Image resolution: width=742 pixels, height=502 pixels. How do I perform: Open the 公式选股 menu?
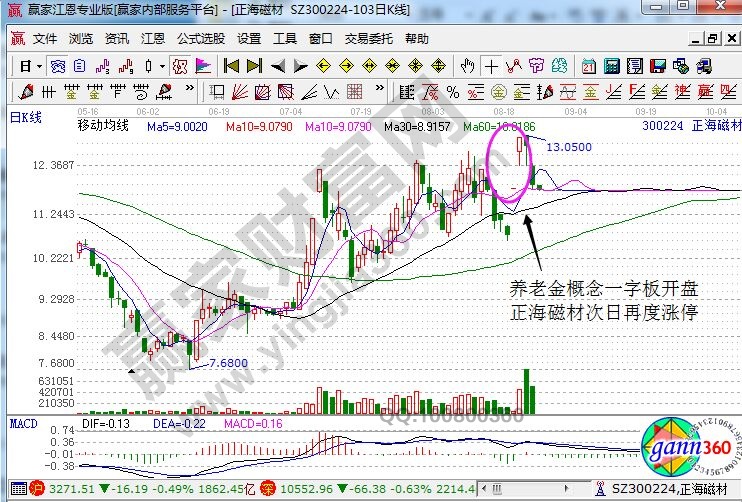click(x=199, y=39)
